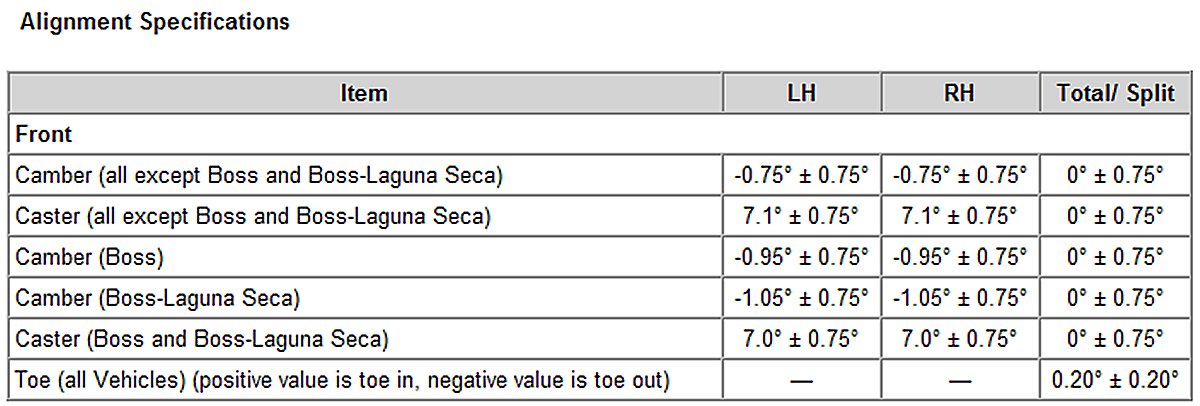
Task: Click the LH value for Camber (Boss)
Action: point(801,257)
